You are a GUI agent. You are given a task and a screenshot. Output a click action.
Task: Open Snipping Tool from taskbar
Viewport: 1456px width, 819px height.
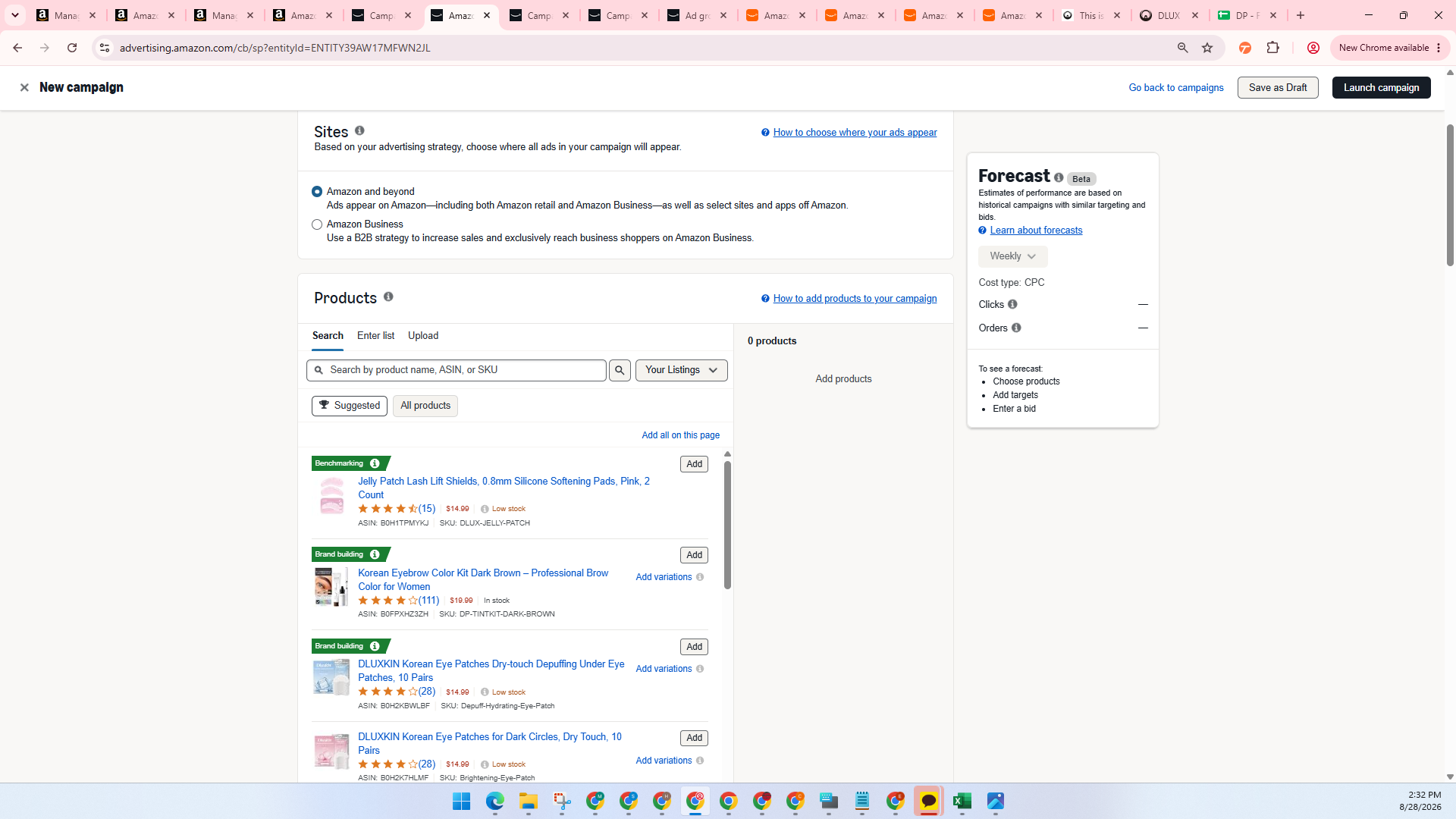[x=562, y=802]
